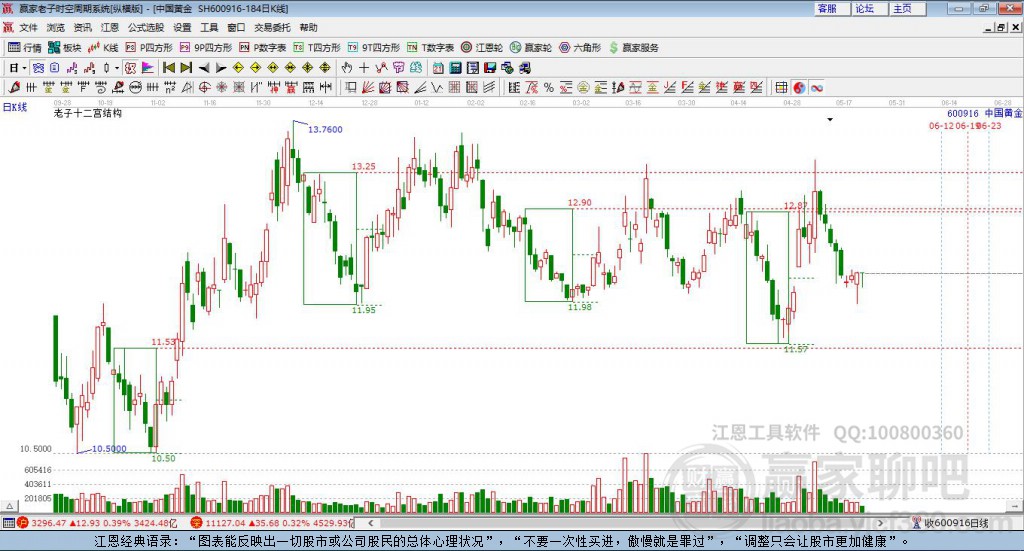1024x551 pixels.
Task: Open the 赢家轮 wheel tool
Action: pyautogui.click(x=531, y=48)
